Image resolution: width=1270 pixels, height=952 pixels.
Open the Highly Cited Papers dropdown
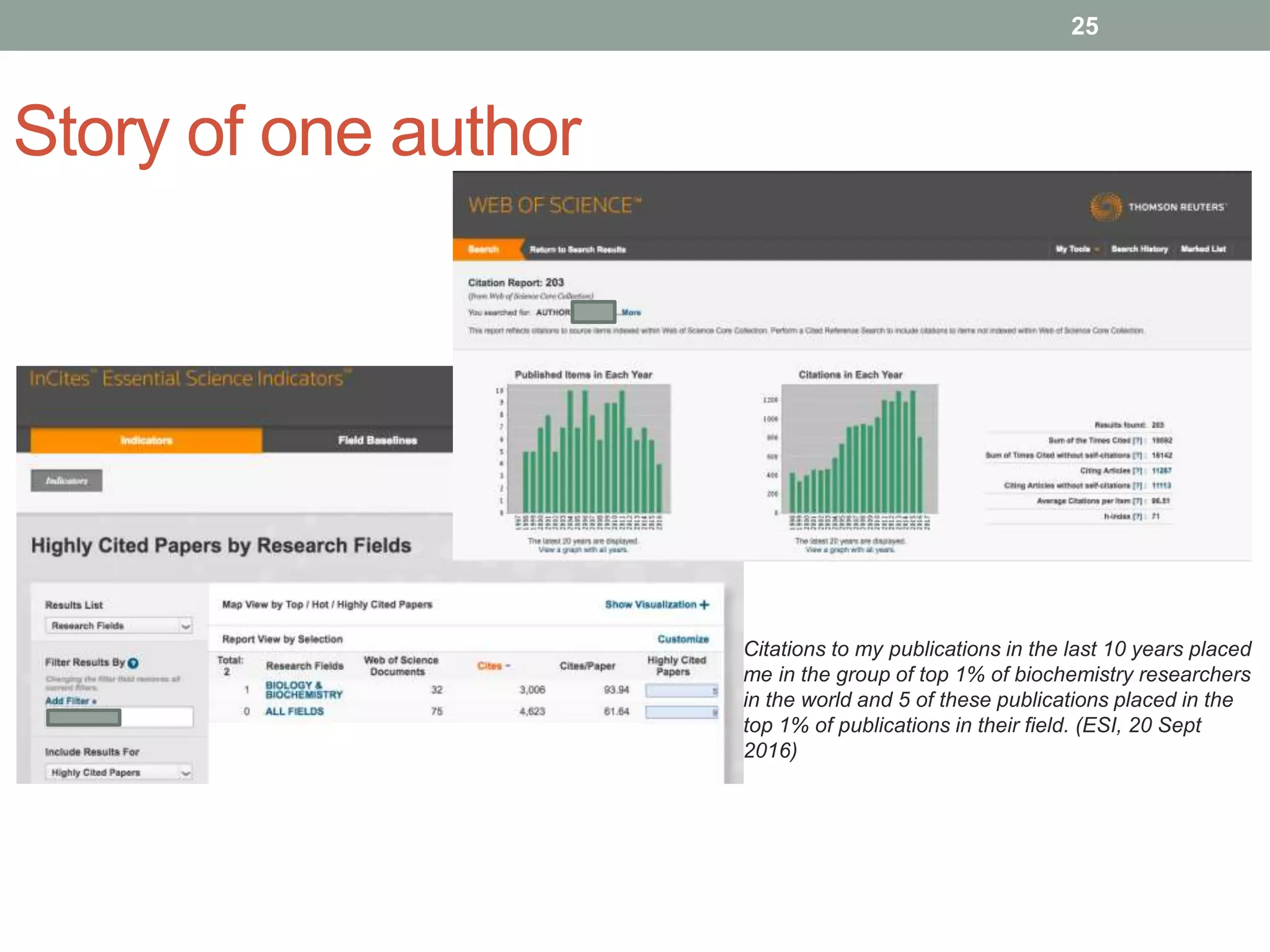118,772
